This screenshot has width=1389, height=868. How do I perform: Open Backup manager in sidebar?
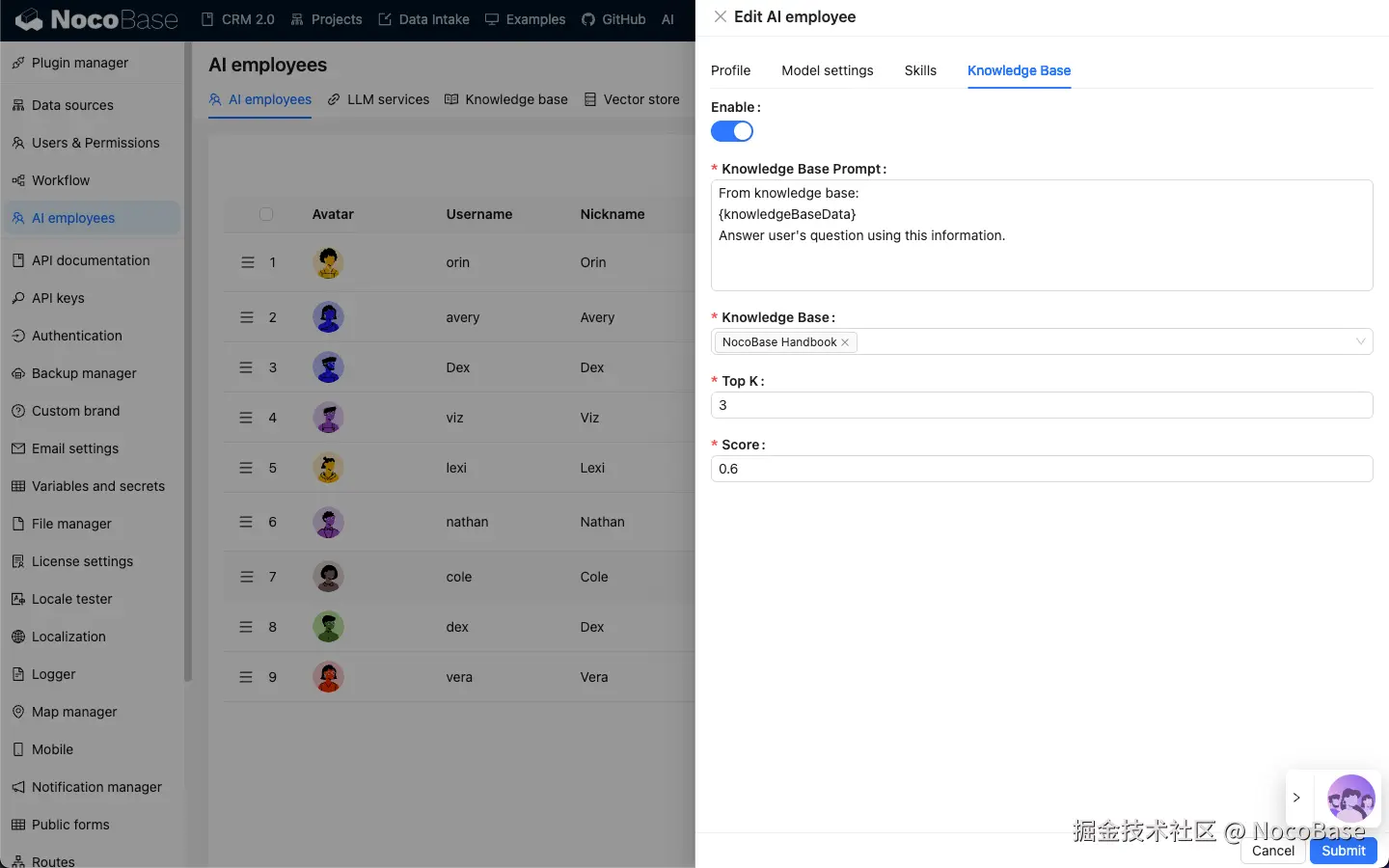84,373
